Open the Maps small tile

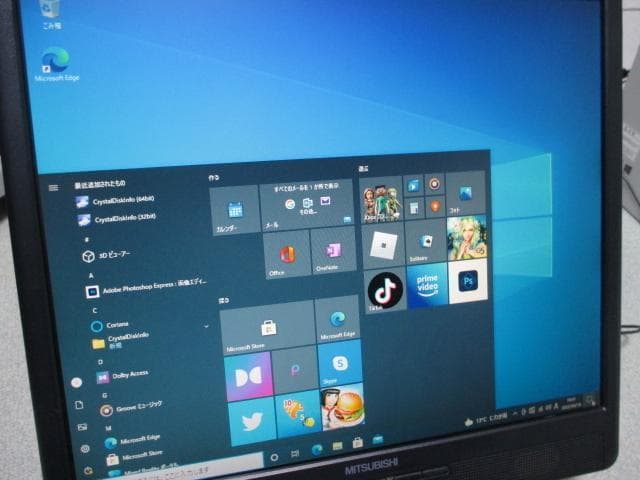(x=435, y=206)
